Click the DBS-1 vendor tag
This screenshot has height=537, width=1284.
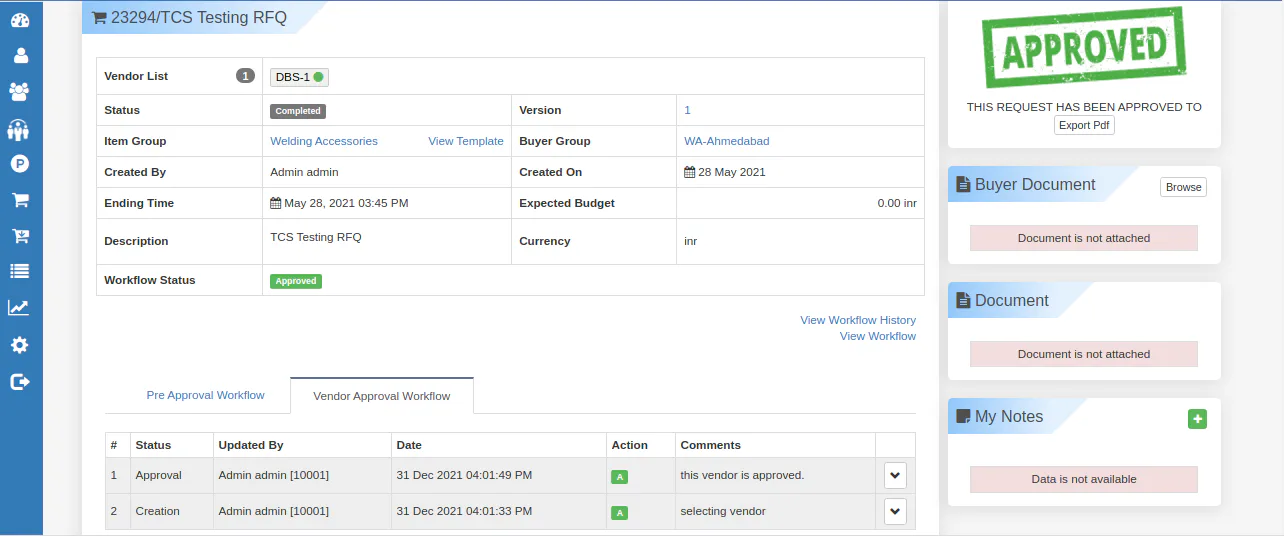point(299,77)
